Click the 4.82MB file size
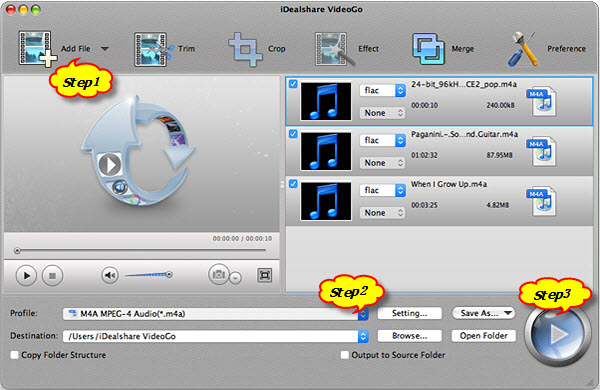 498,205
